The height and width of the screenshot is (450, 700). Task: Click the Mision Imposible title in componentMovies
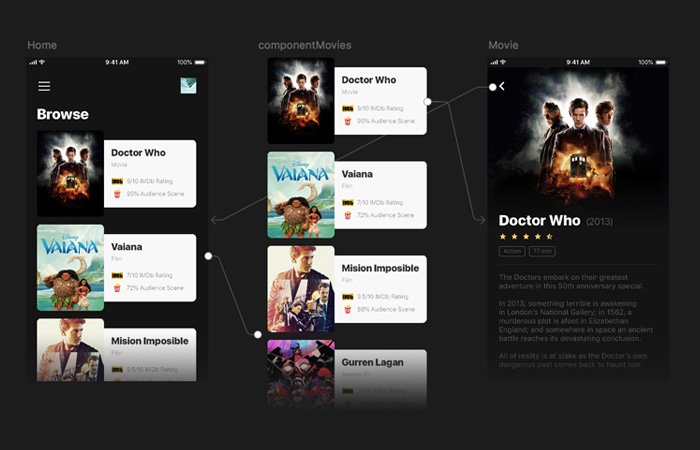pyautogui.click(x=380, y=268)
